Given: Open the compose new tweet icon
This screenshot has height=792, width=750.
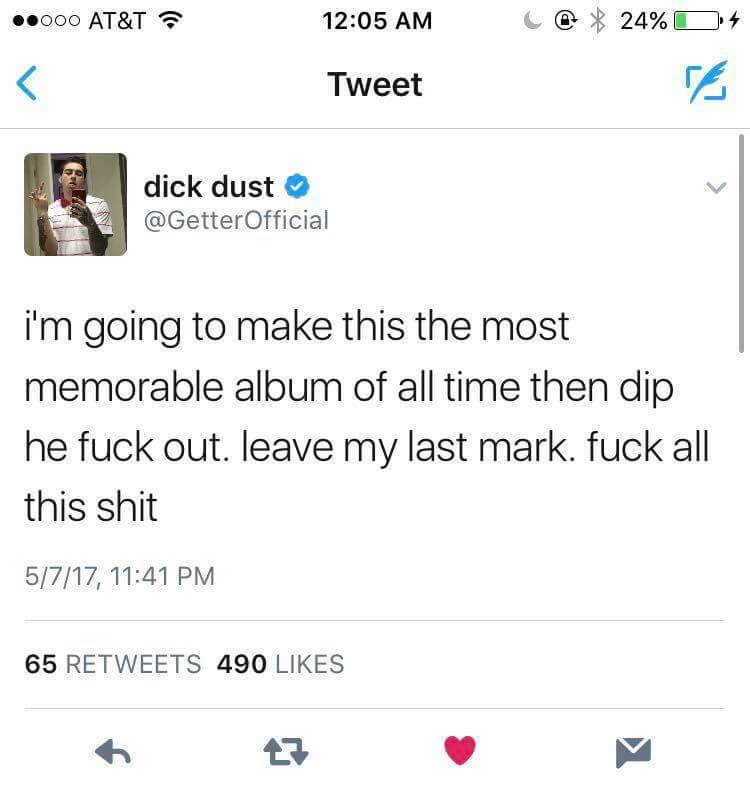Looking at the screenshot, I should [x=707, y=82].
